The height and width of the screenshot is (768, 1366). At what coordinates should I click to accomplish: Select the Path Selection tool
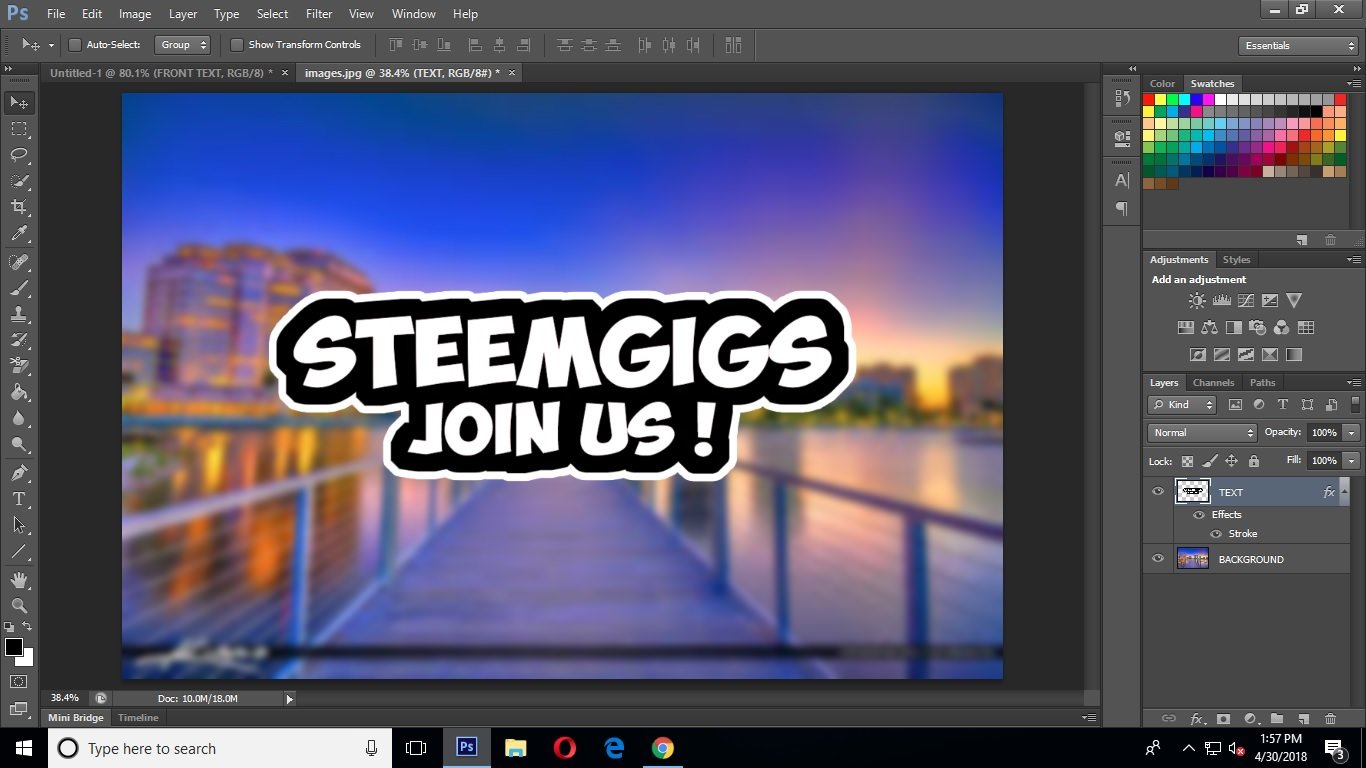[19, 524]
